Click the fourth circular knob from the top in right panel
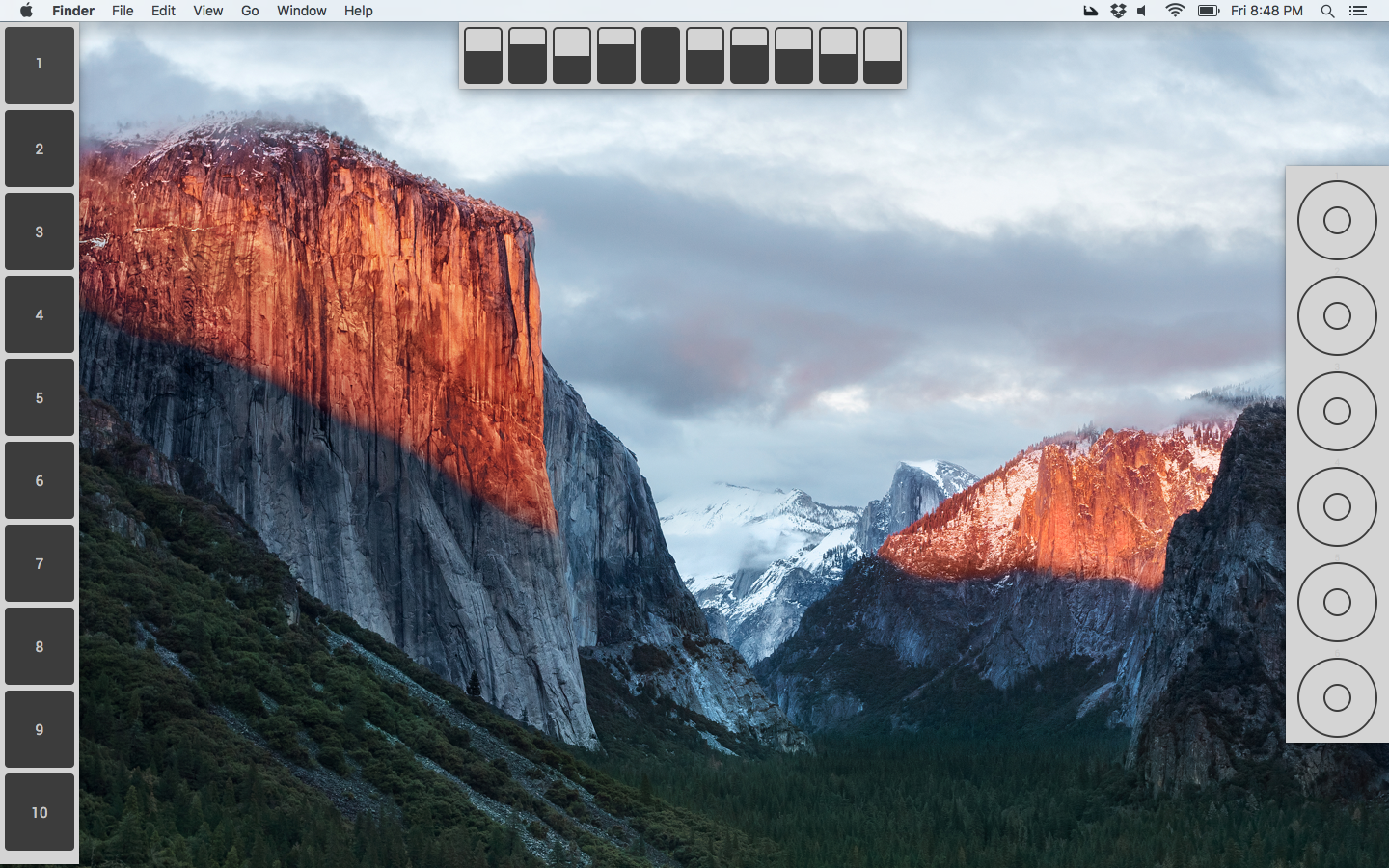This screenshot has height=868, width=1389. tap(1337, 506)
